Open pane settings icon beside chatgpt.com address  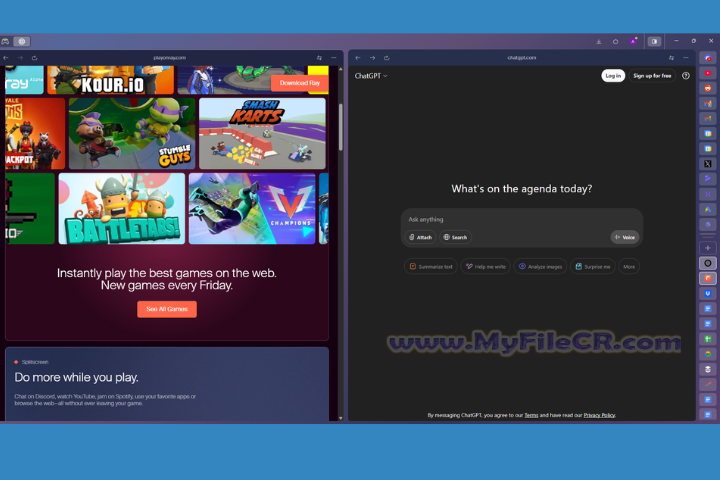[671, 58]
